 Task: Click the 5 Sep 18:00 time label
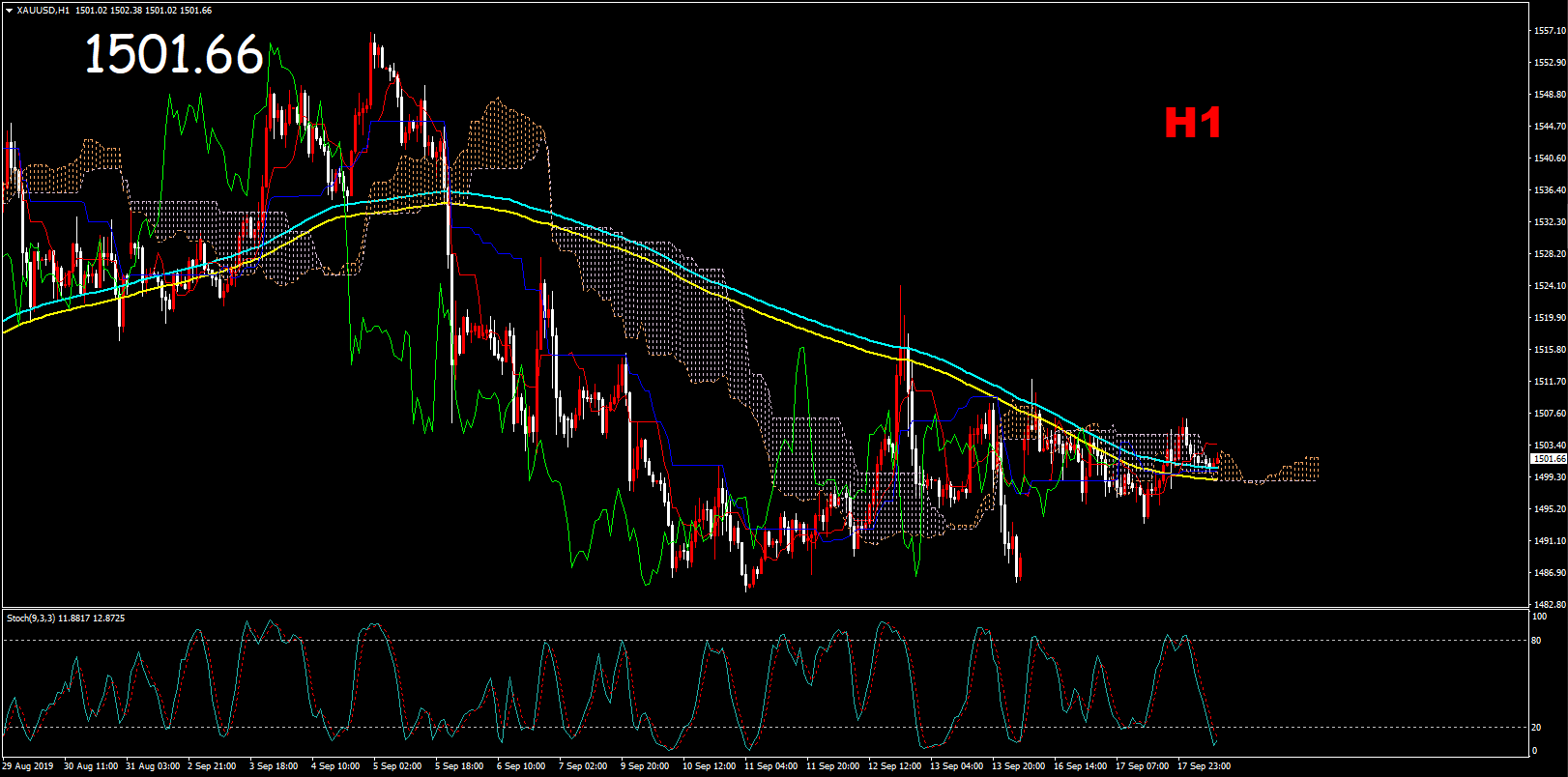[459, 766]
